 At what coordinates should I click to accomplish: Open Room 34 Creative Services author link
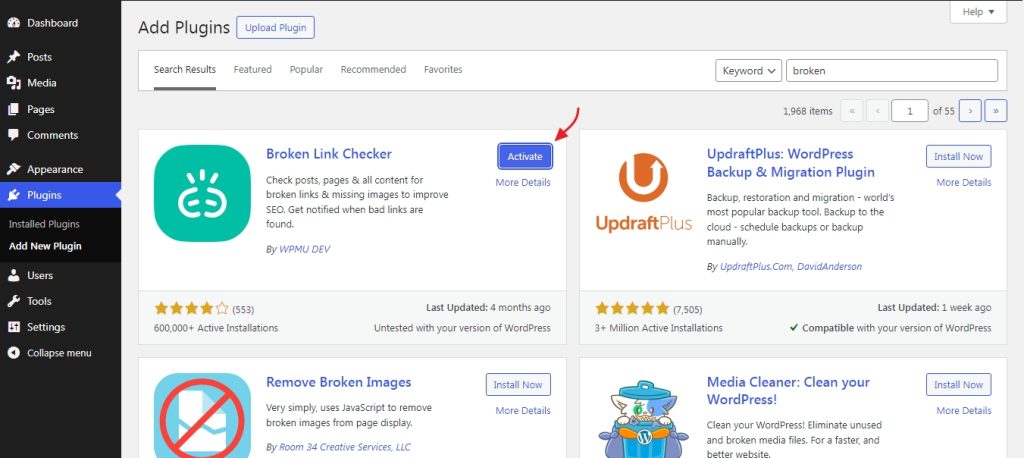(x=345, y=448)
